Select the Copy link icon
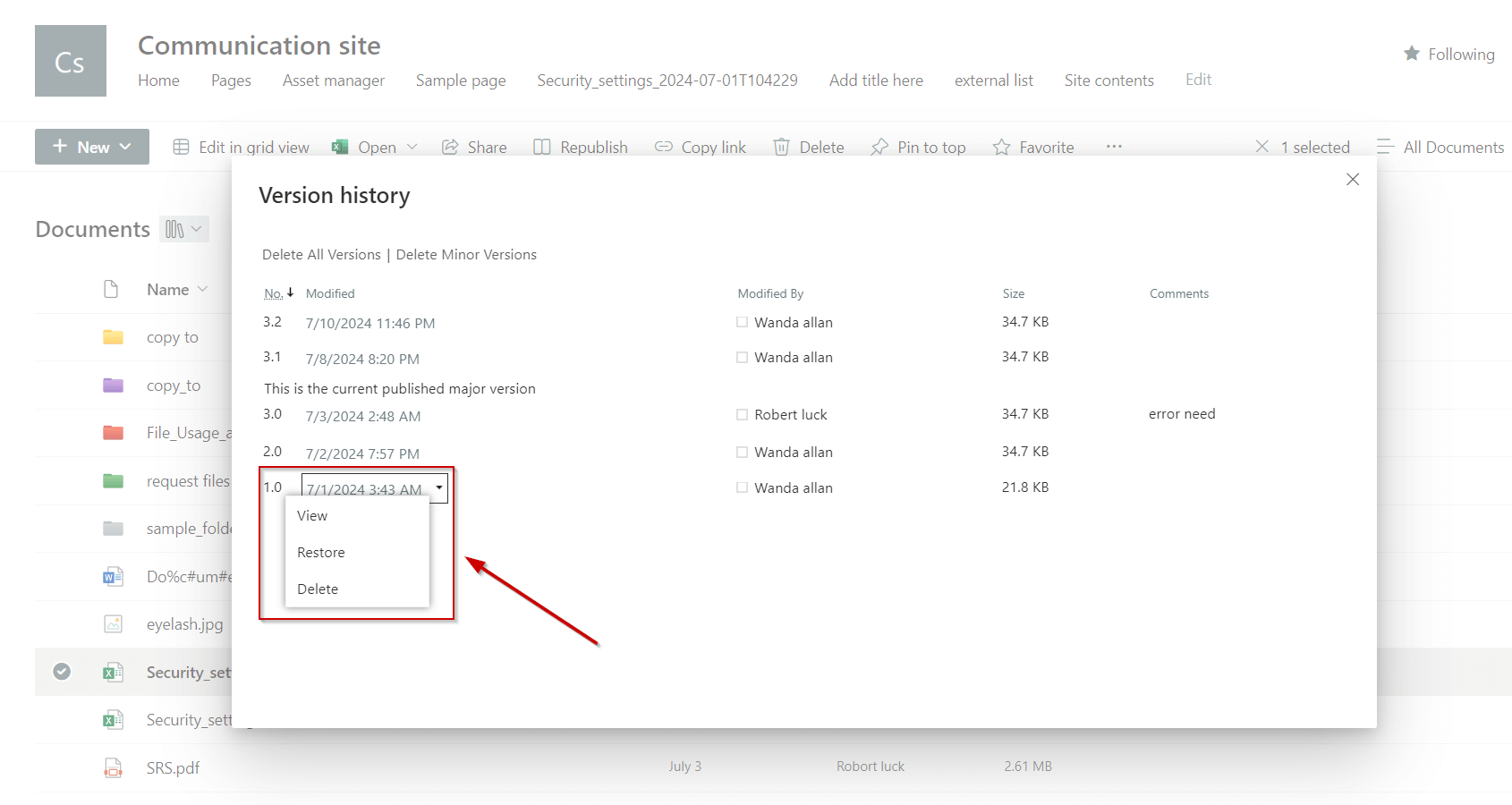The width and height of the screenshot is (1512, 805). tap(663, 146)
